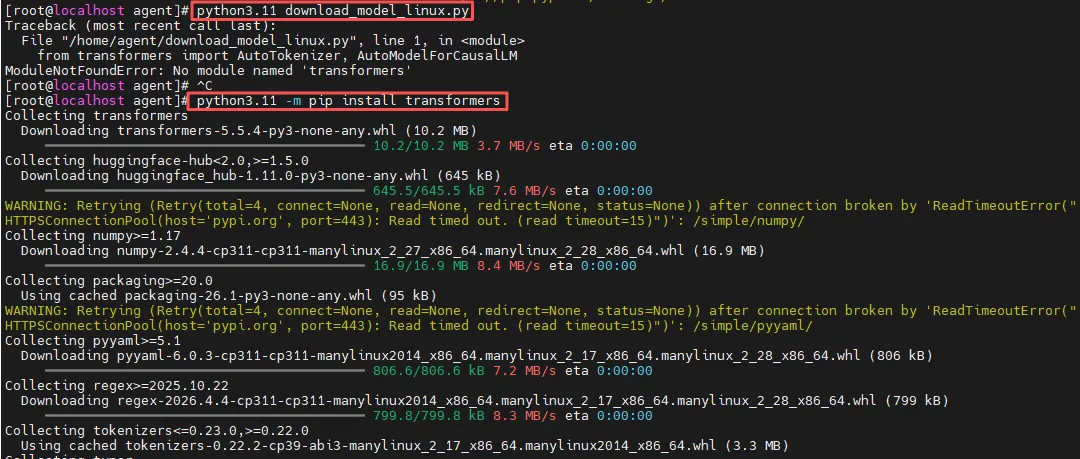Click 'Collecting regex>=2025.10.22' line
This screenshot has height=459, width=1080.
pos(116,385)
